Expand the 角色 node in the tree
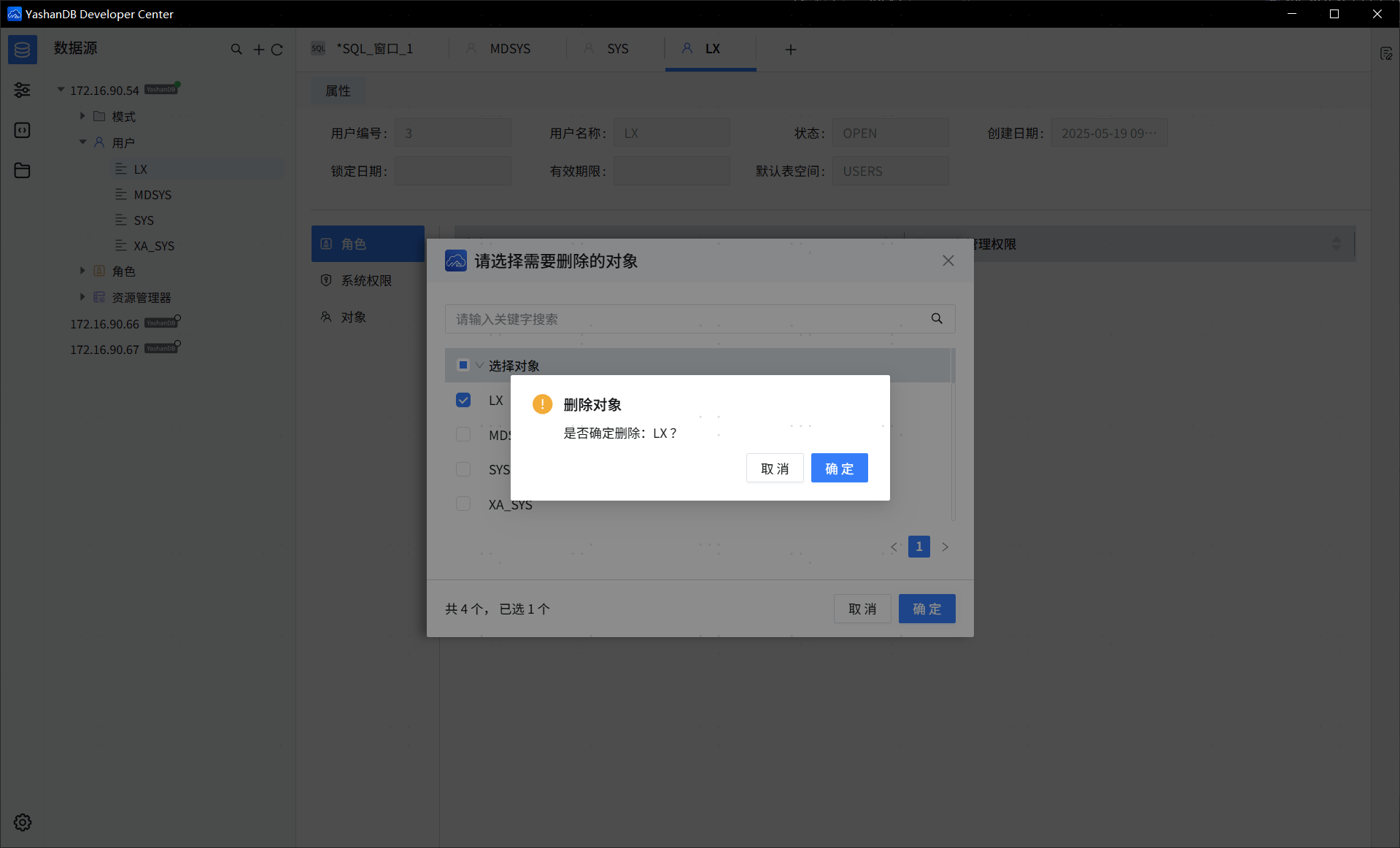1400x848 pixels. 82,271
